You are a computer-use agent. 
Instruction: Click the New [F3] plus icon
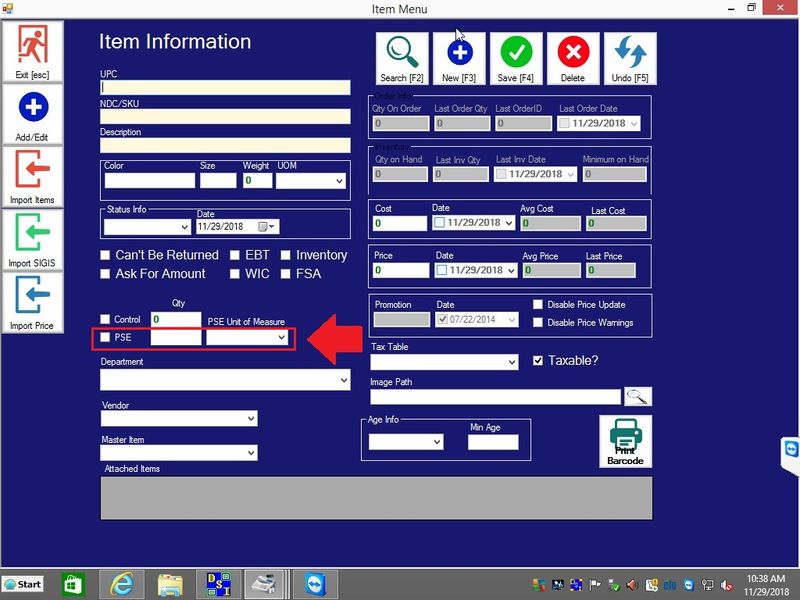click(459, 53)
